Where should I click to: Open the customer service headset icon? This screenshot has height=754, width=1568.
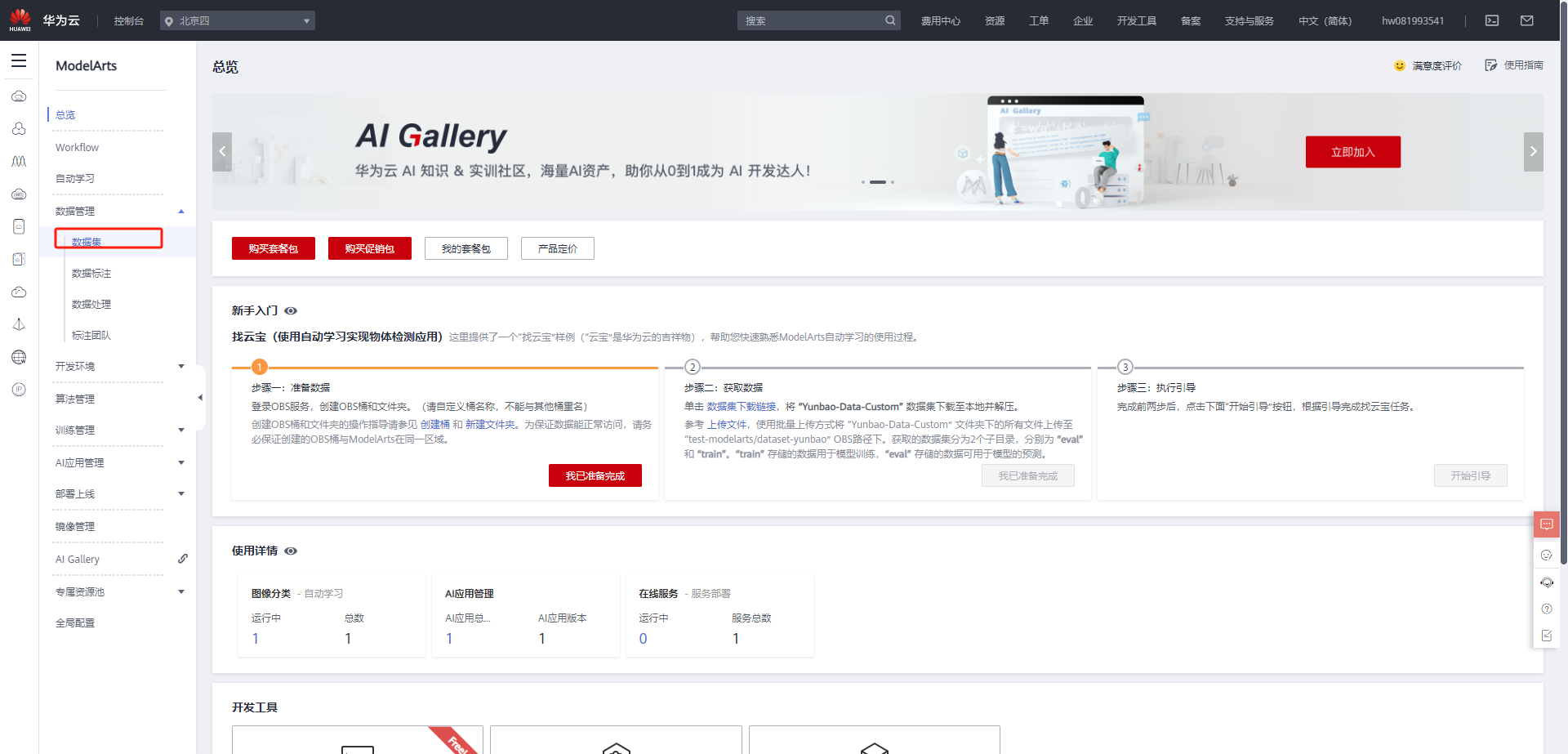coord(1547,582)
